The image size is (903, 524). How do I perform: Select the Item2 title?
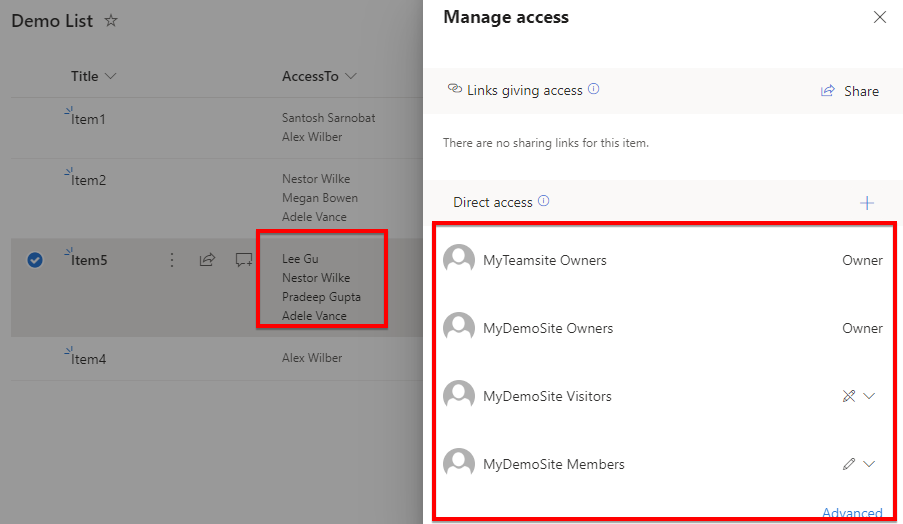click(x=88, y=180)
